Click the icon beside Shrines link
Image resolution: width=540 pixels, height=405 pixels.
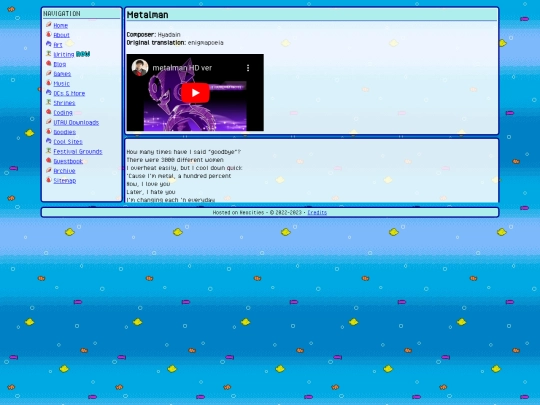coord(49,102)
